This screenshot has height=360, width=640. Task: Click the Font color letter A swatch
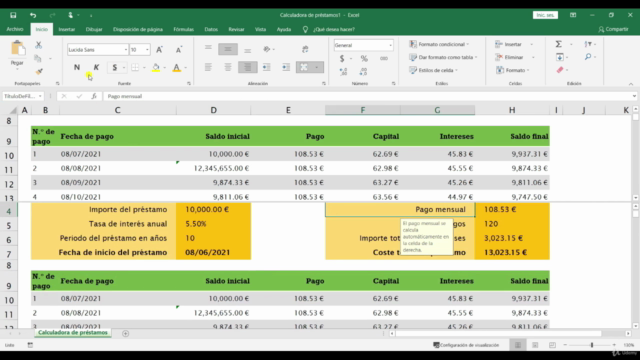click(x=176, y=67)
